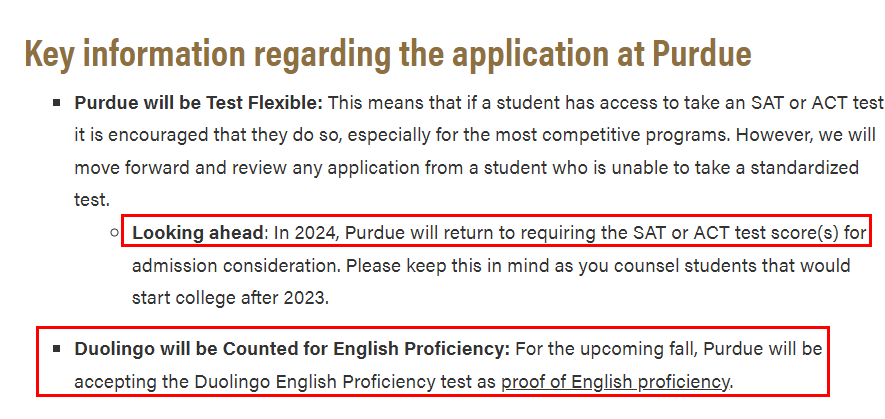Click the line "start college after 2023."

(230, 298)
